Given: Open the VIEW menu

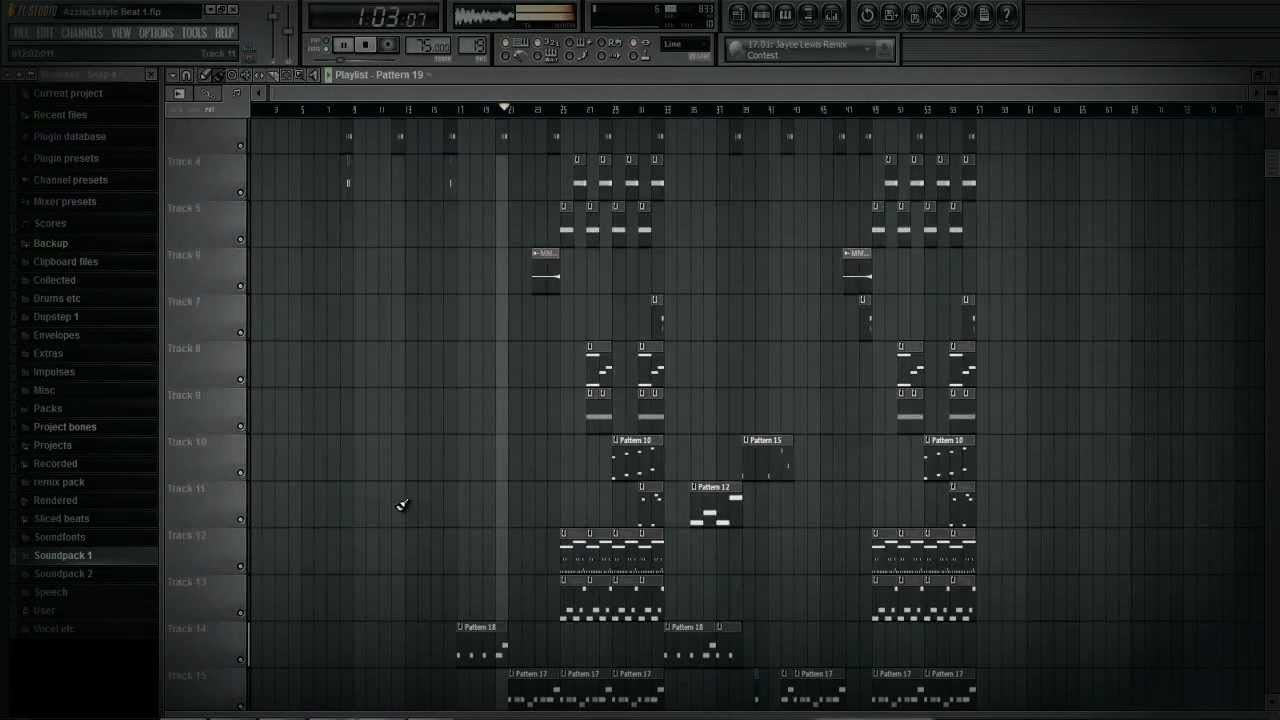Looking at the screenshot, I should tap(121, 33).
